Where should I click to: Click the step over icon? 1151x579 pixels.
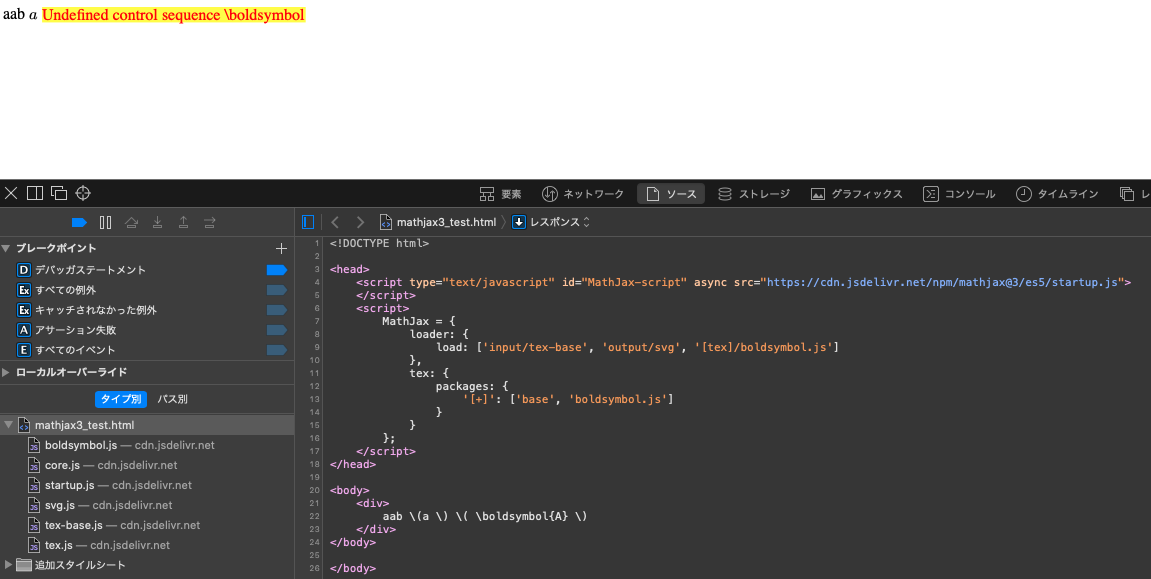(131, 222)
